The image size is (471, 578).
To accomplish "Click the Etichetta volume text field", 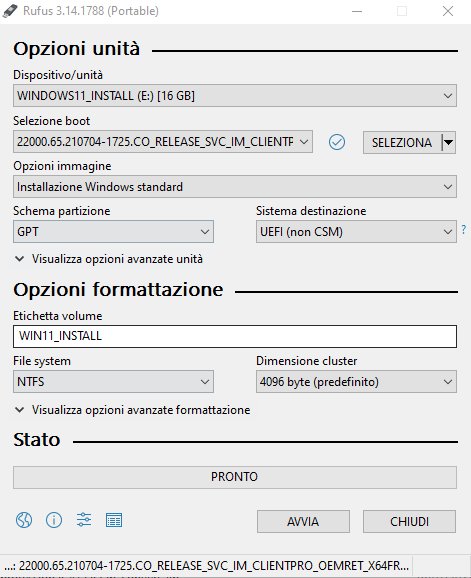I will pos(235,336).
